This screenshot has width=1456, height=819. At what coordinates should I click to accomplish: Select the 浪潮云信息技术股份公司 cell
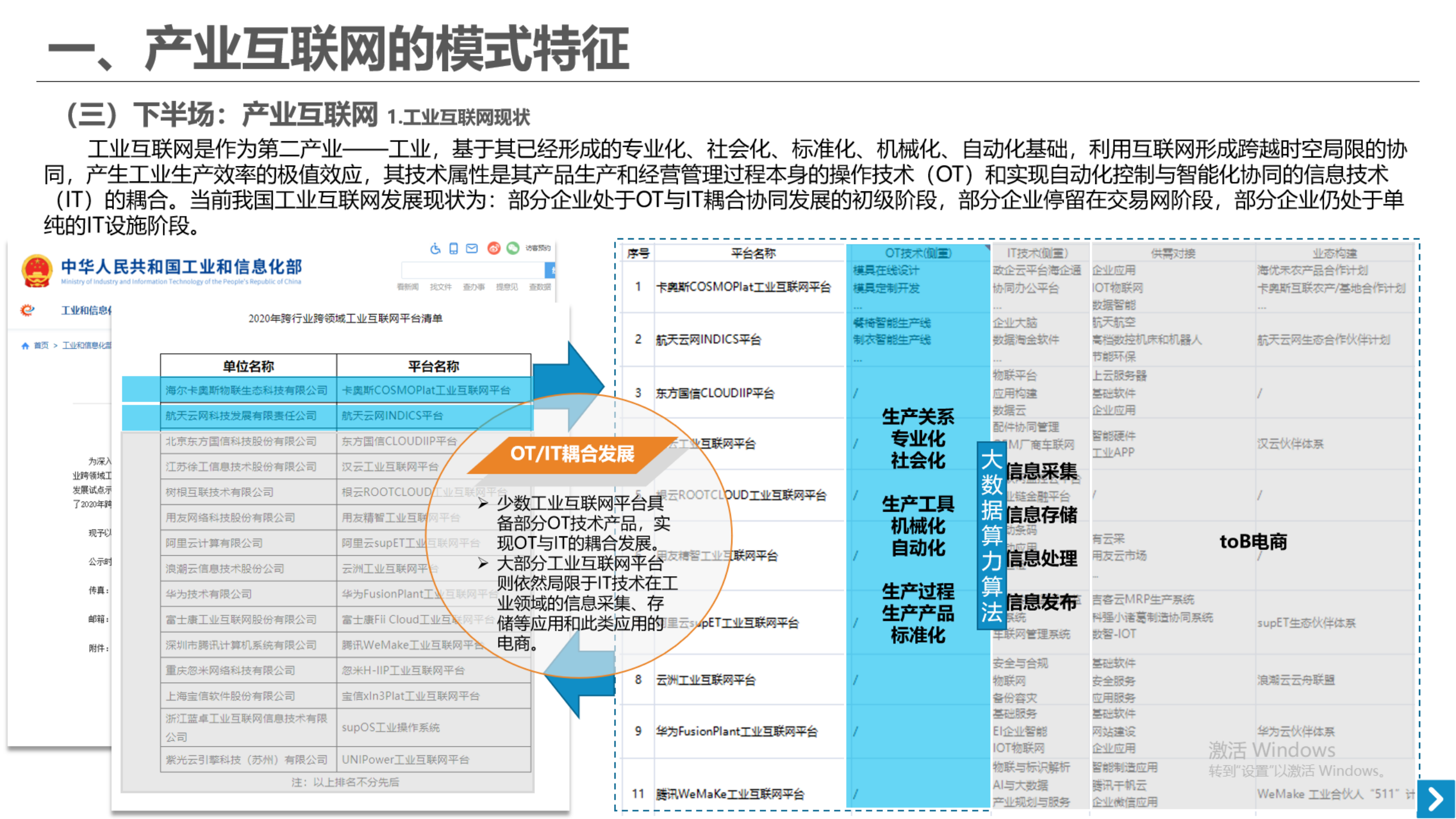pos(249,569)
